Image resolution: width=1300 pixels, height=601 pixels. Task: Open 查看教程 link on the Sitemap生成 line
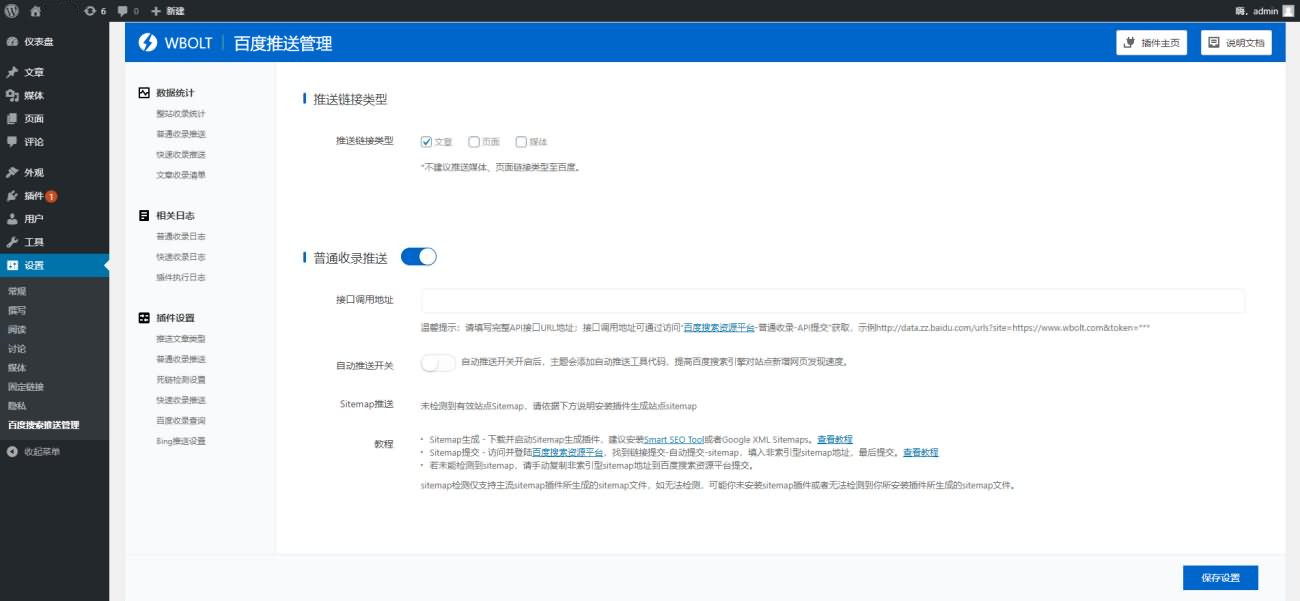[x=835, y=439]
